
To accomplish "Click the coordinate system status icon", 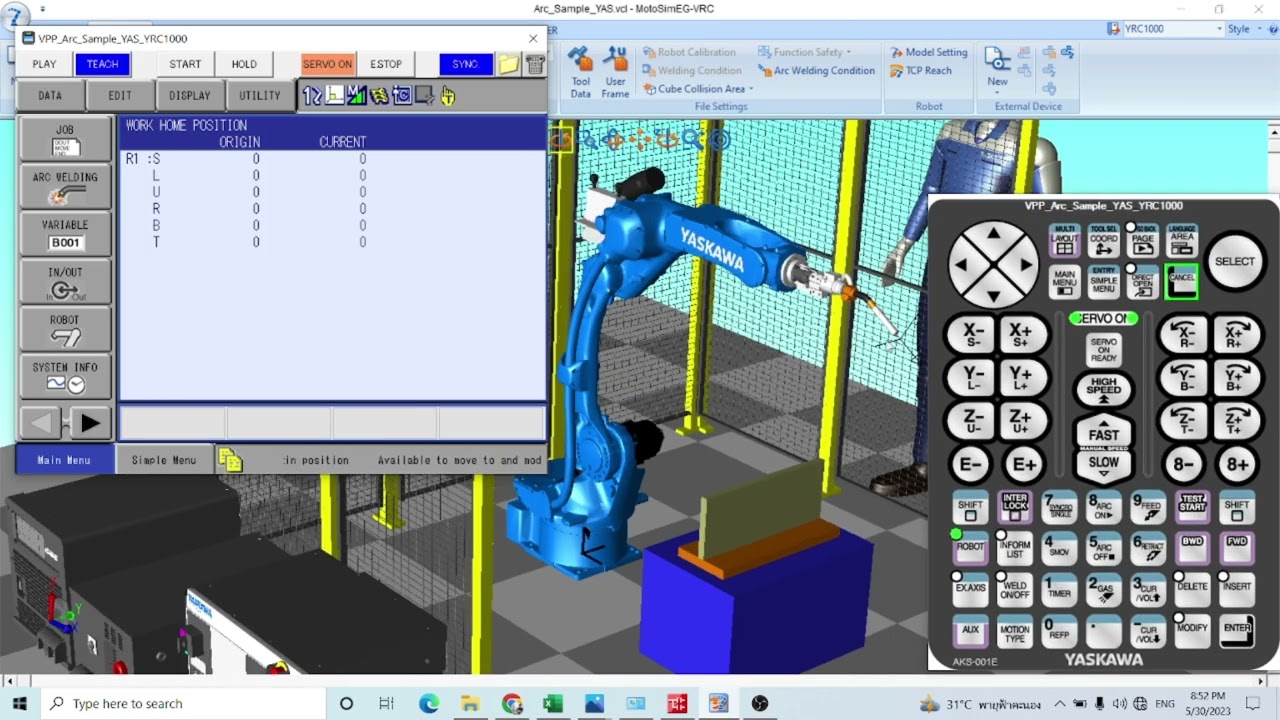I will click(335, 96).
